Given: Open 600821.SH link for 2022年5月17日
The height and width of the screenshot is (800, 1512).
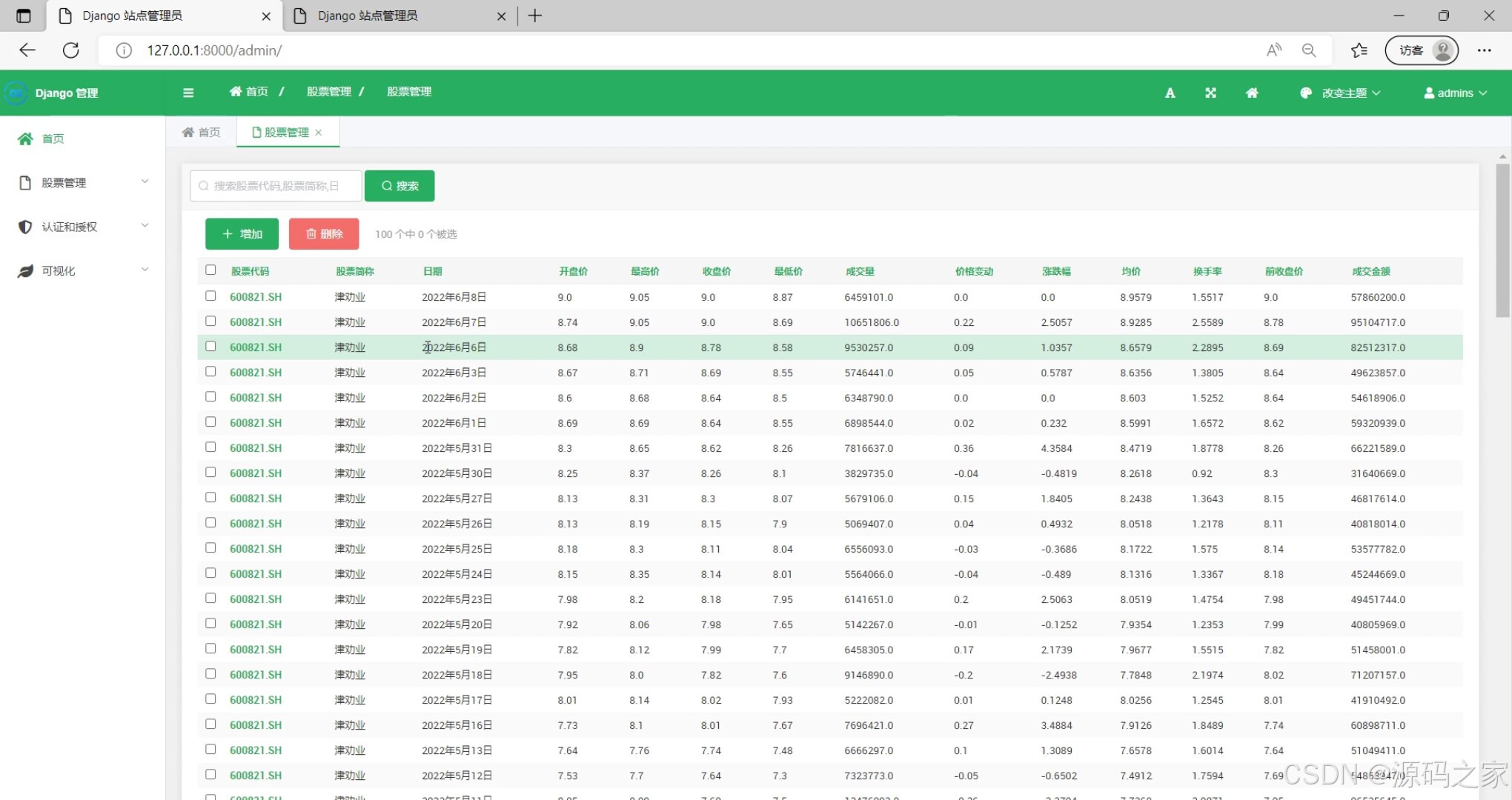Looking at the screenshot, I should click(256, 700).
